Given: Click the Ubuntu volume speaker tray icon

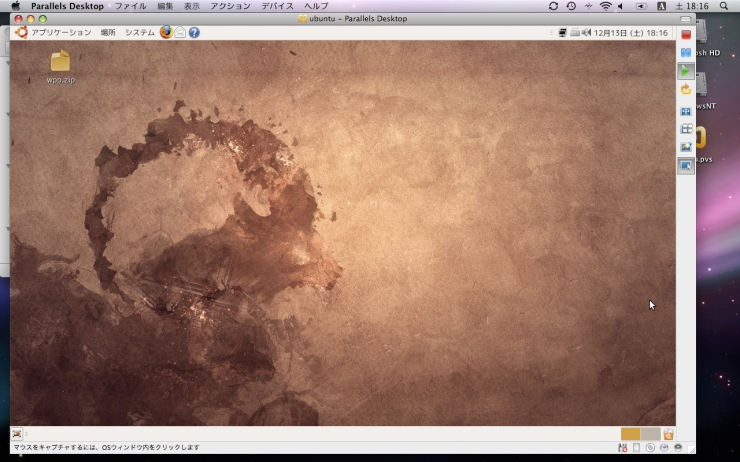Looking at the screenshot, I should 587,33.
